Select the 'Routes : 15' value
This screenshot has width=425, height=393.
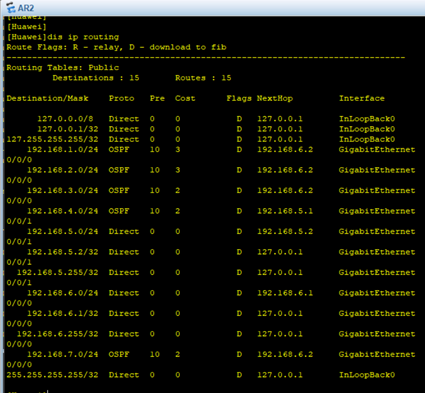point(203,78)
